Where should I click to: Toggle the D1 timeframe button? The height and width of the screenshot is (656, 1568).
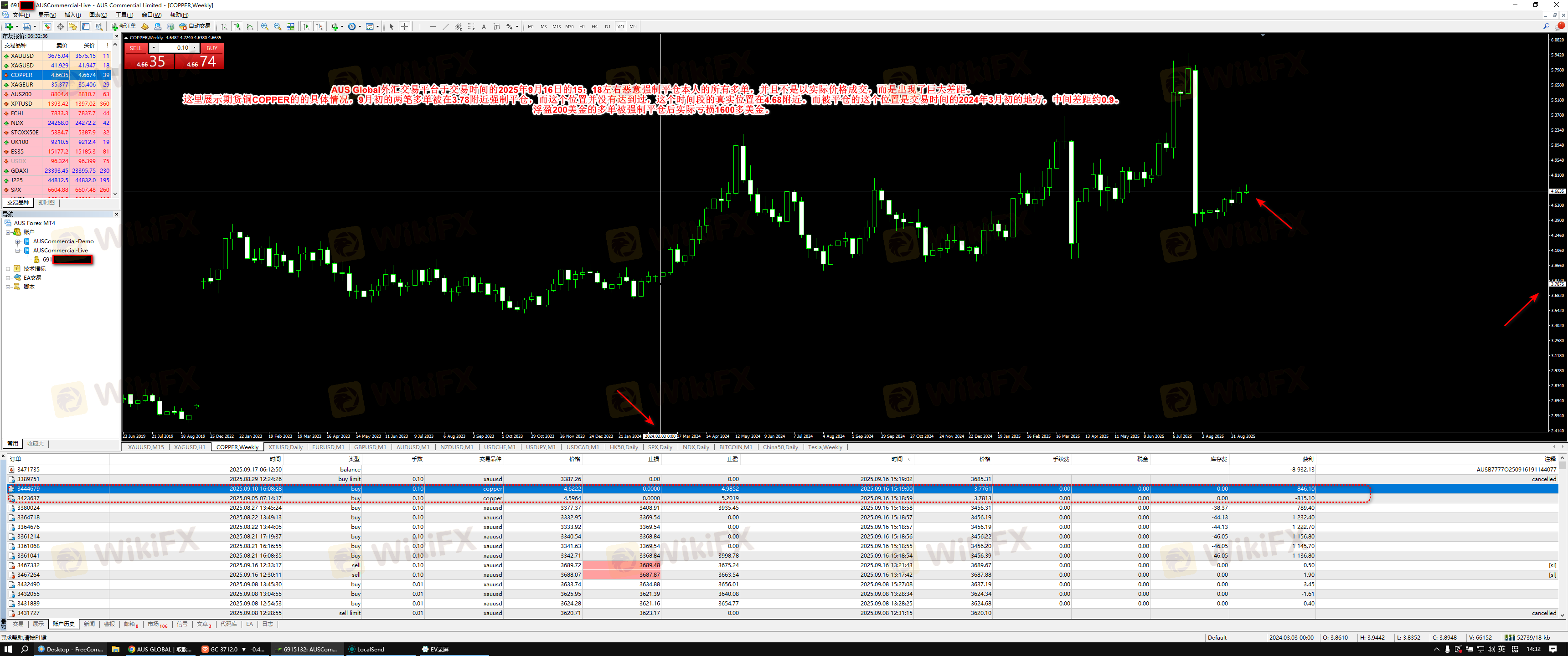[608, 26]
